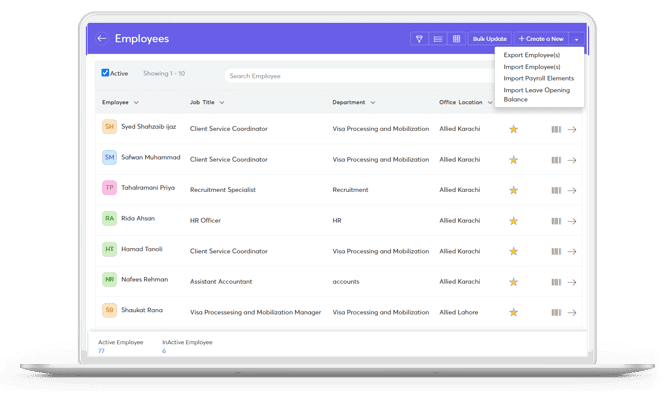Toggle favorite star for Hamad Tanoli

pos(513,251)
